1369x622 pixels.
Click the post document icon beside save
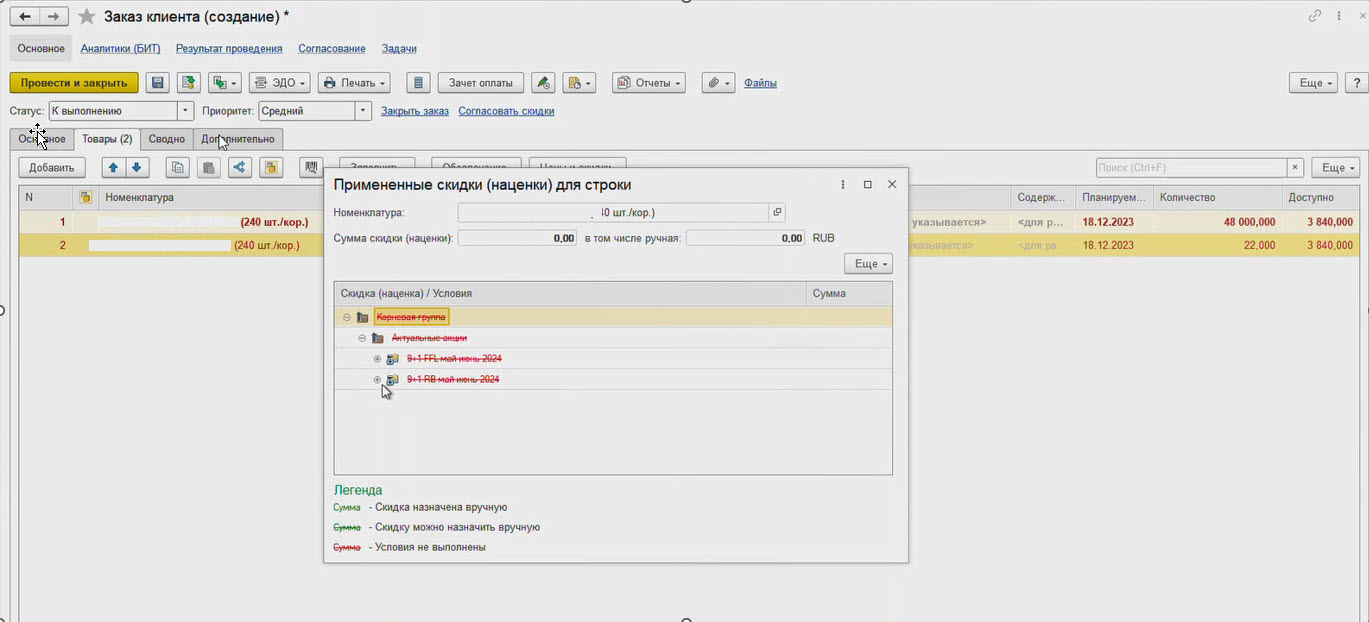188,83
